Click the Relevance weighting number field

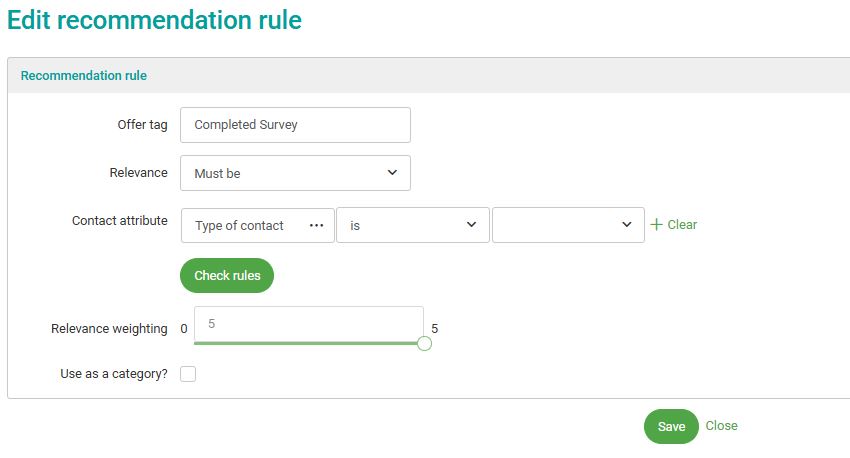[x=308, y=324]
